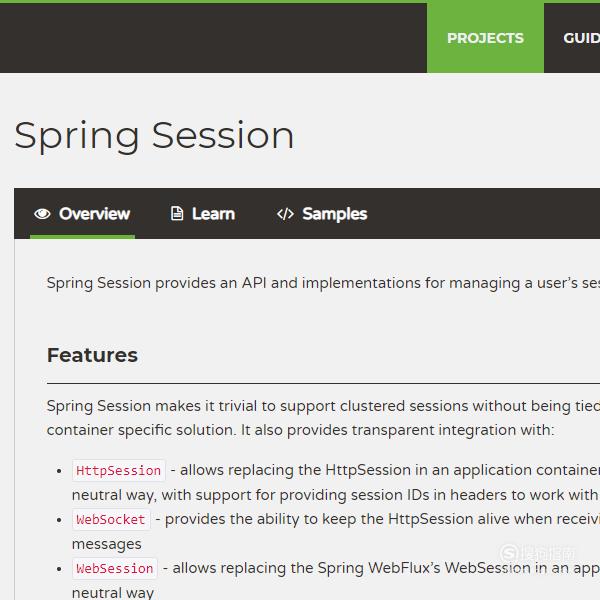The width and height of the screenshot is (600, 600).
Task: Click the watermark logo near page bottom
Action: [x=537, y=553]
